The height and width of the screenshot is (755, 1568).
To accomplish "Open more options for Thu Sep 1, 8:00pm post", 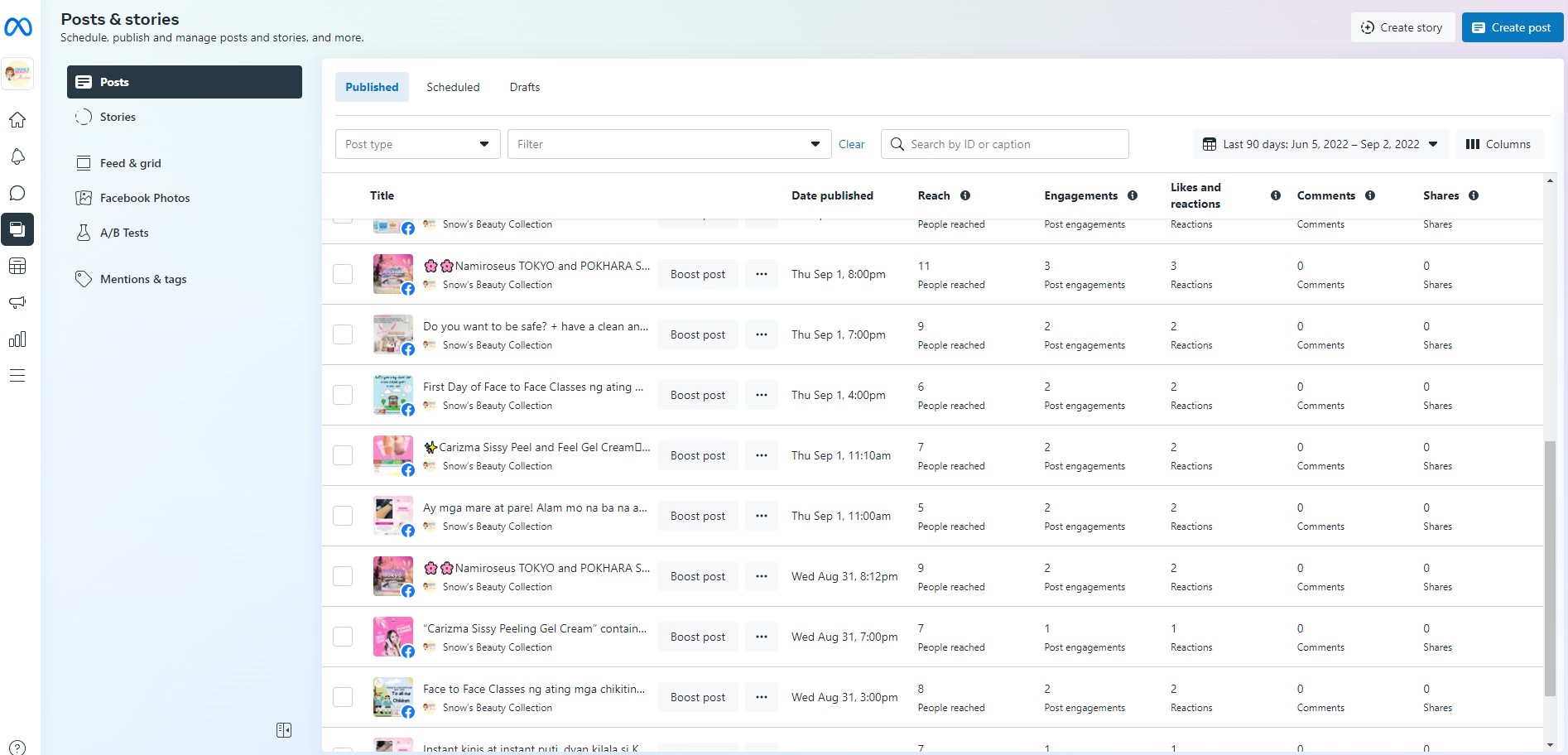I will (x=762, y=274).
